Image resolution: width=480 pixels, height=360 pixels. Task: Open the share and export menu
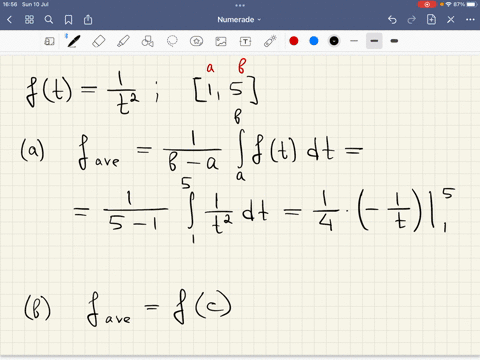point(88,20)
